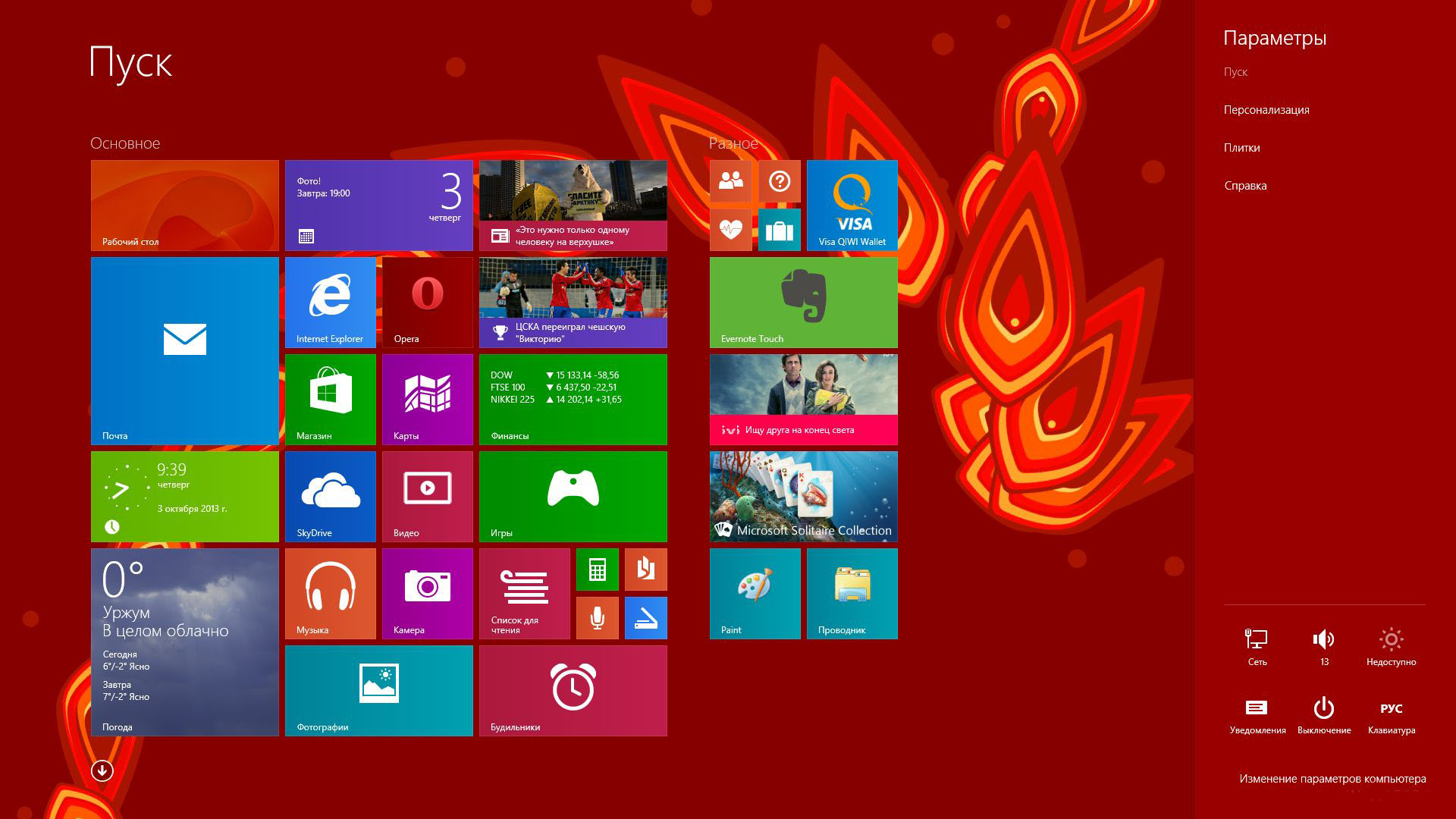This screenshot has width=1456, height=819.
Task: Open the SkyDrive tile
Action: pos(330,496)
